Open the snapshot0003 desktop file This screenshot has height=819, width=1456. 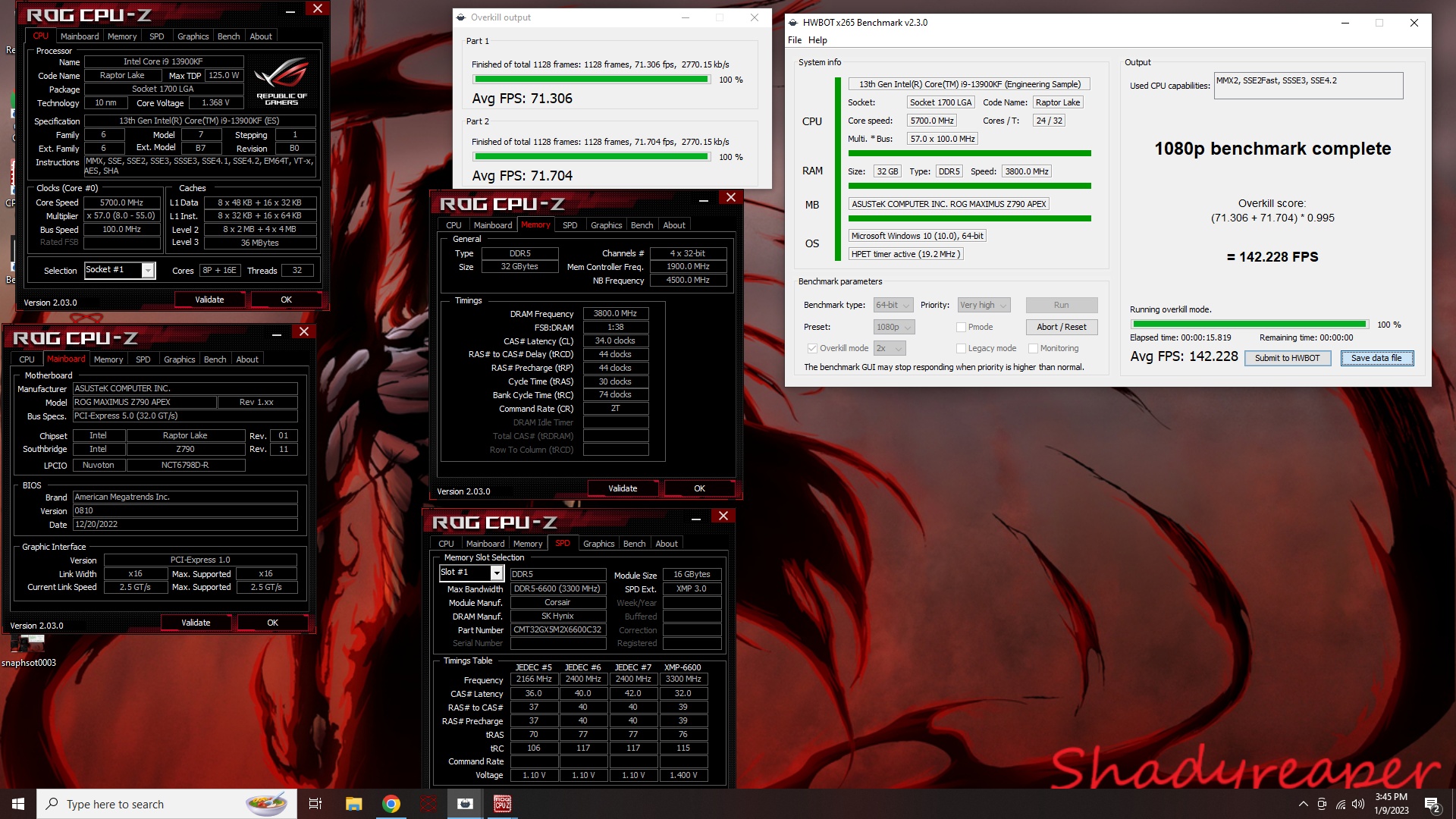click(28, 651)
